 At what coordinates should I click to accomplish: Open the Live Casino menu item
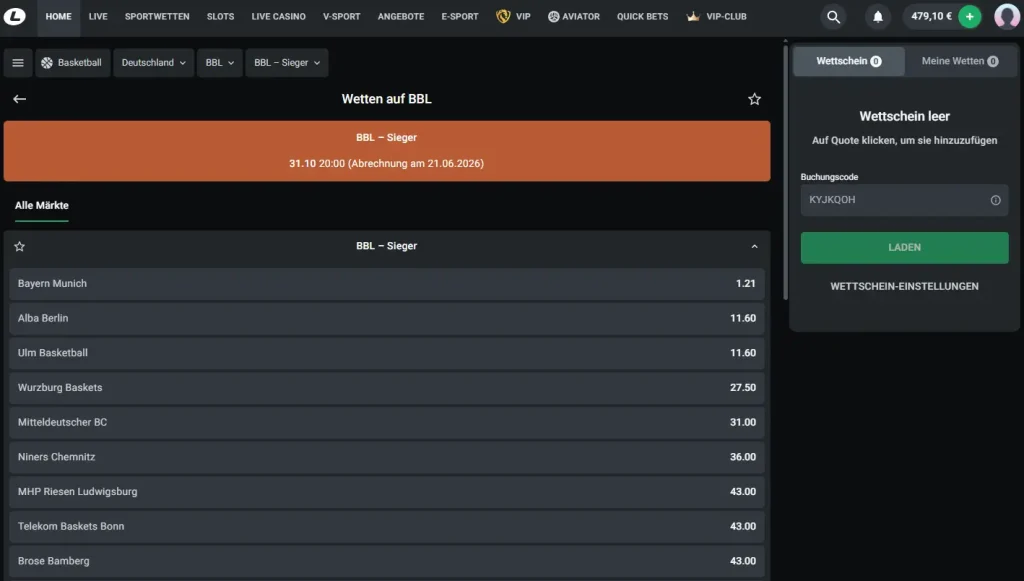tap(278, 17)
